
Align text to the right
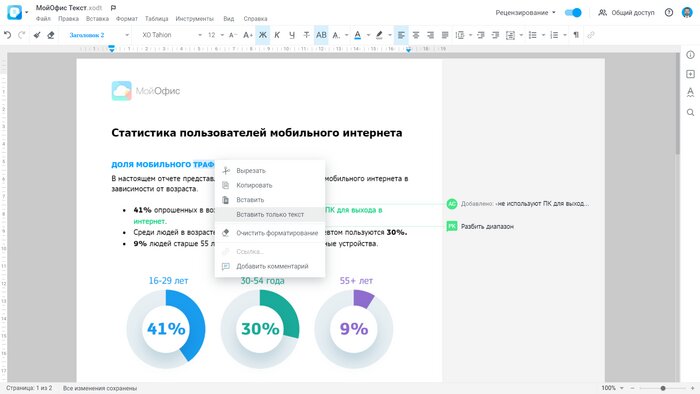(x=430, y=35)
